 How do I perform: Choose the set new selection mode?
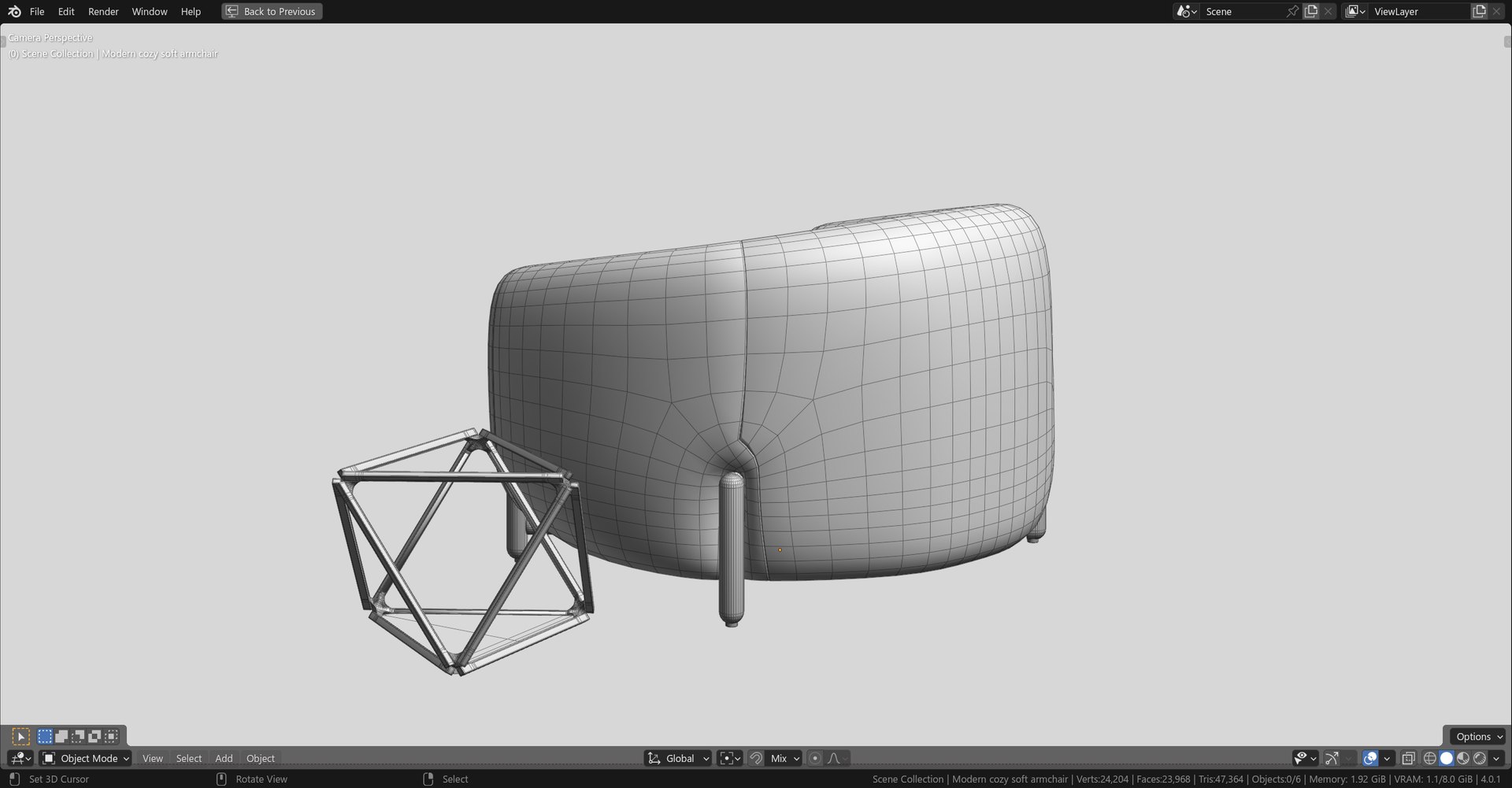pos(45,736)
